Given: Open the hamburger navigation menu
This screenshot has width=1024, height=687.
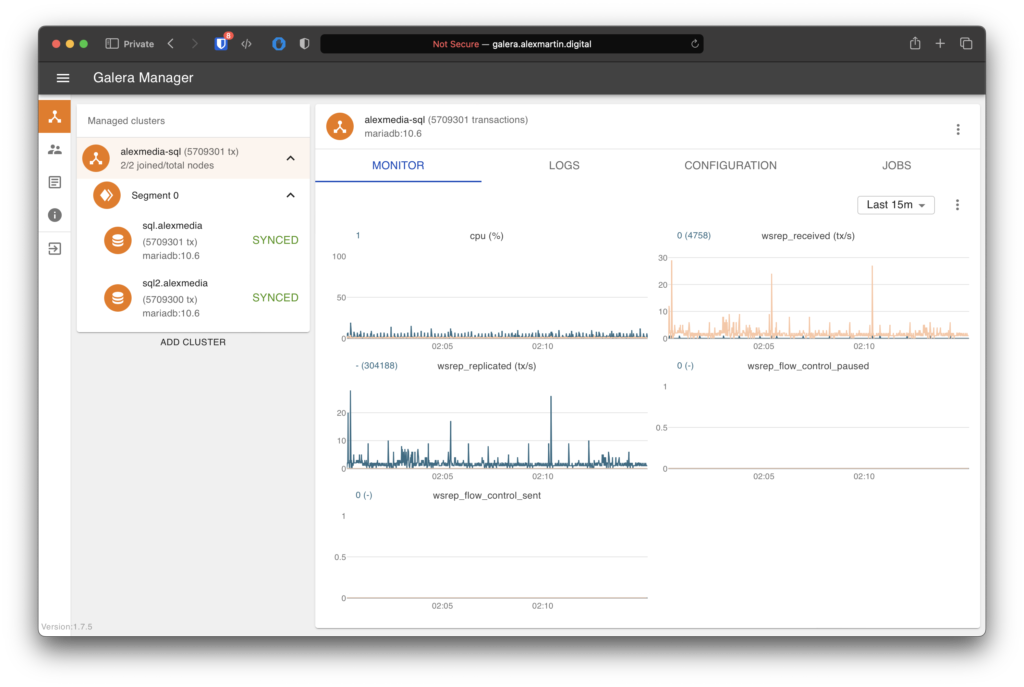Looking at the screenshot, I should point(63,78).
